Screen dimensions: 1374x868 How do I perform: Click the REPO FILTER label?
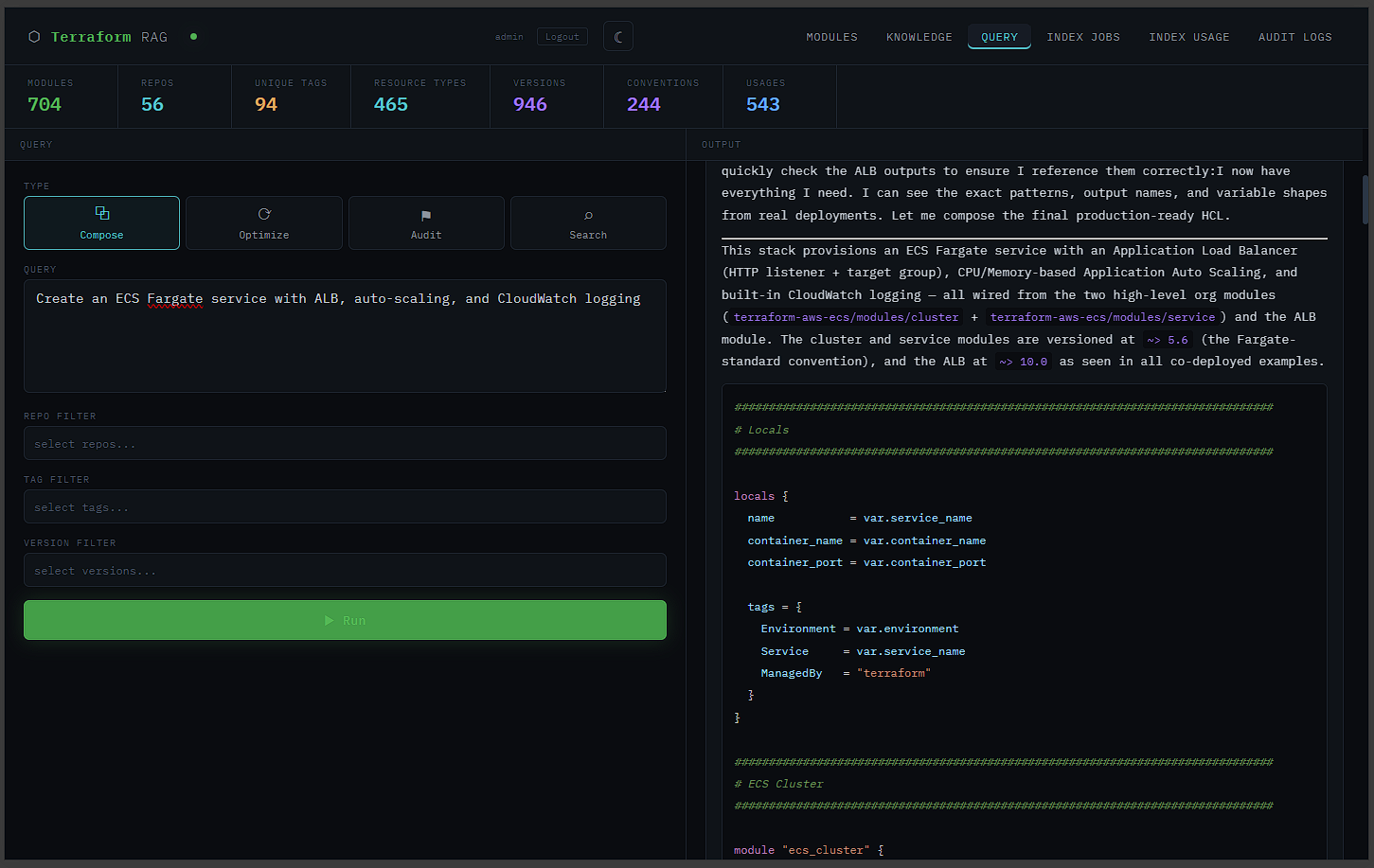click(60, 416)
